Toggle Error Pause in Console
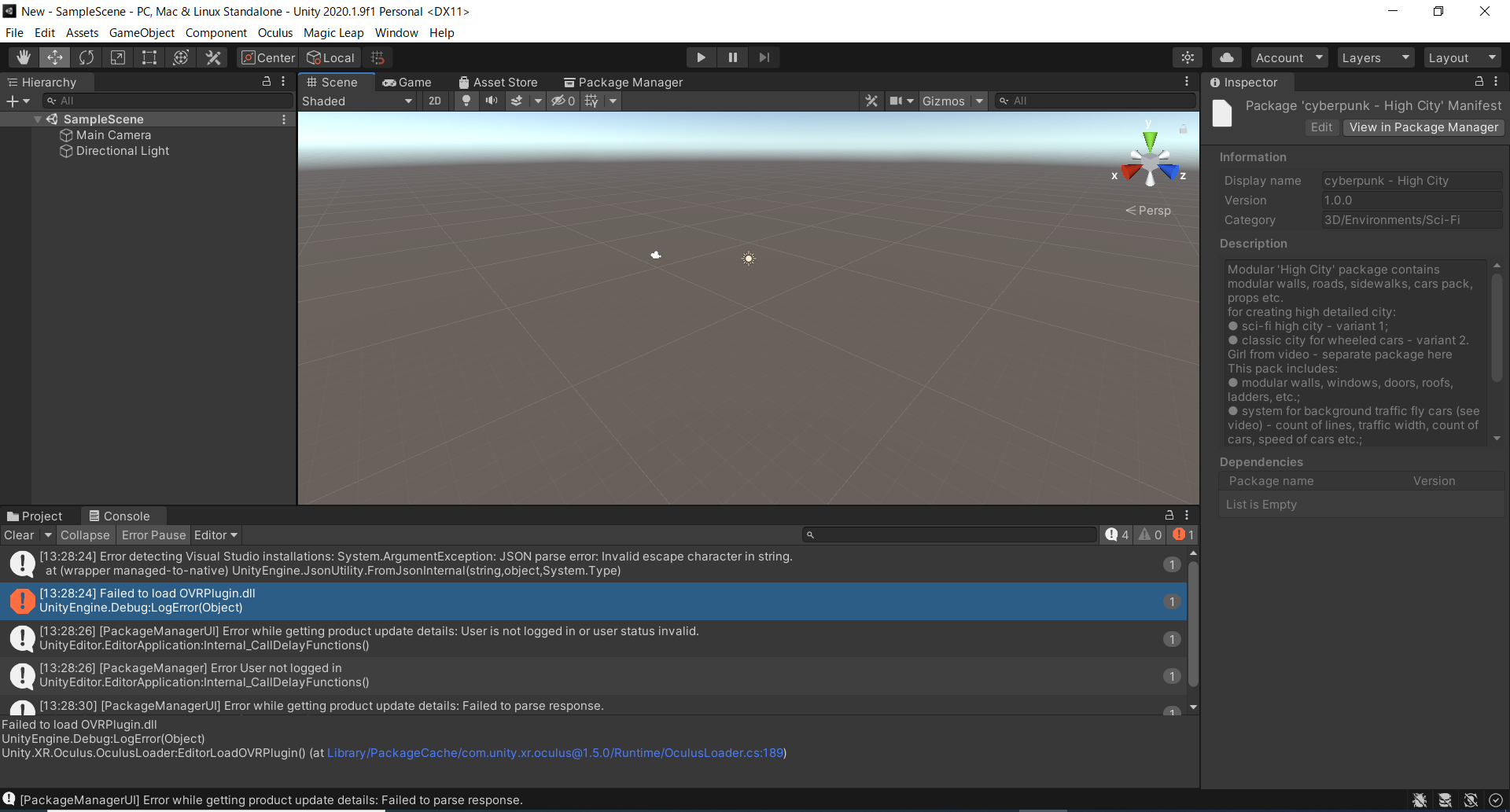 (153, 535)
